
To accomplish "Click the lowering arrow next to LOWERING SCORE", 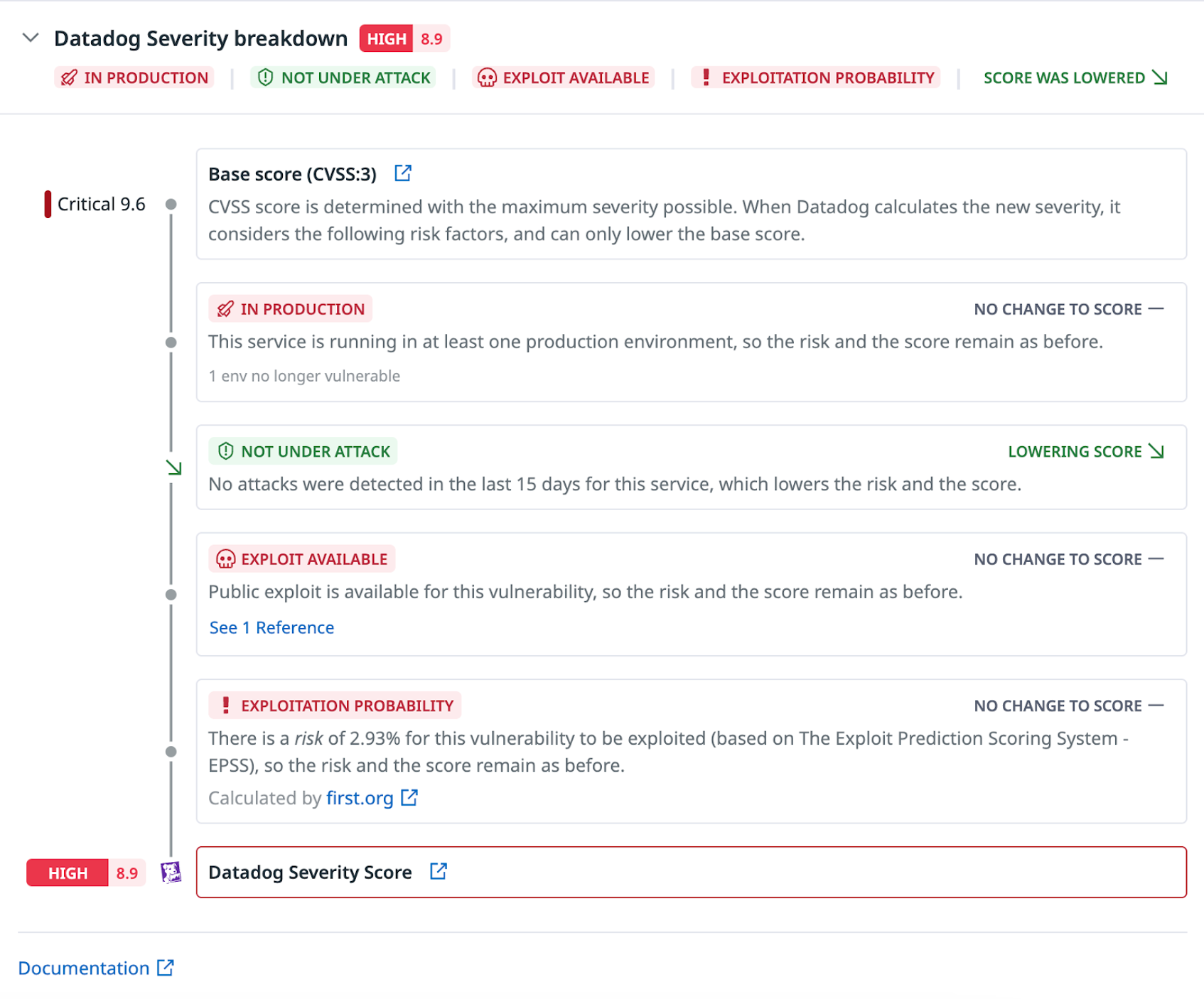I will 1157,451.
